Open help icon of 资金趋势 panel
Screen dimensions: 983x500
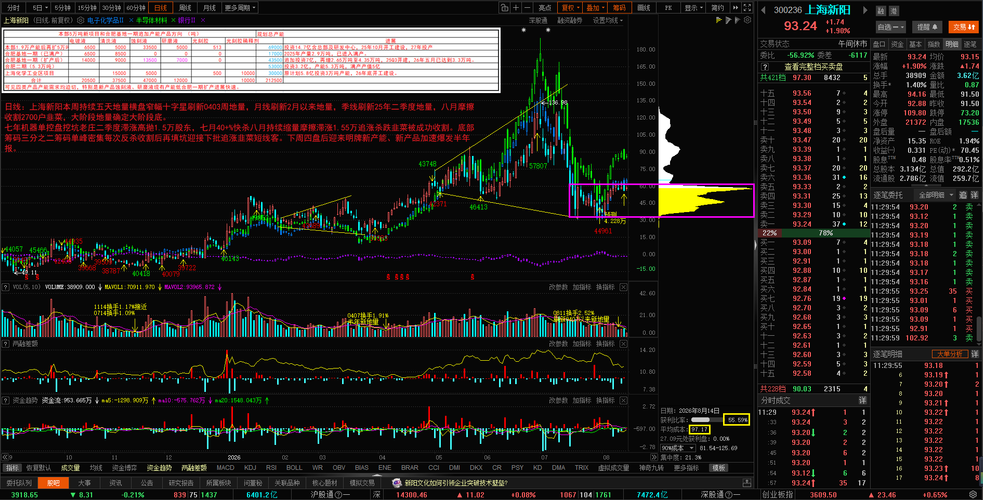6,400
